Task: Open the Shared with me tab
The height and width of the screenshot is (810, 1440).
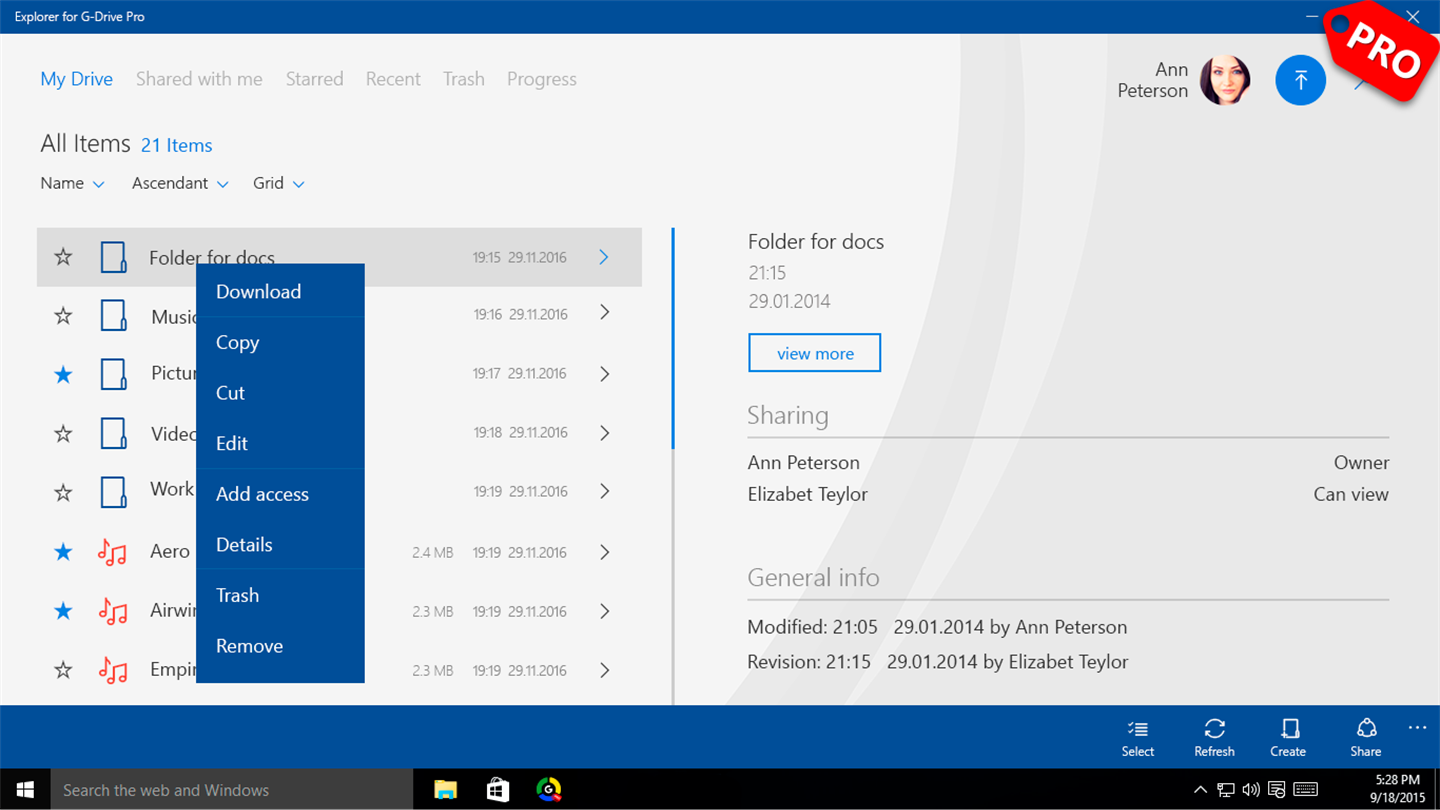Action: point(199,79)
